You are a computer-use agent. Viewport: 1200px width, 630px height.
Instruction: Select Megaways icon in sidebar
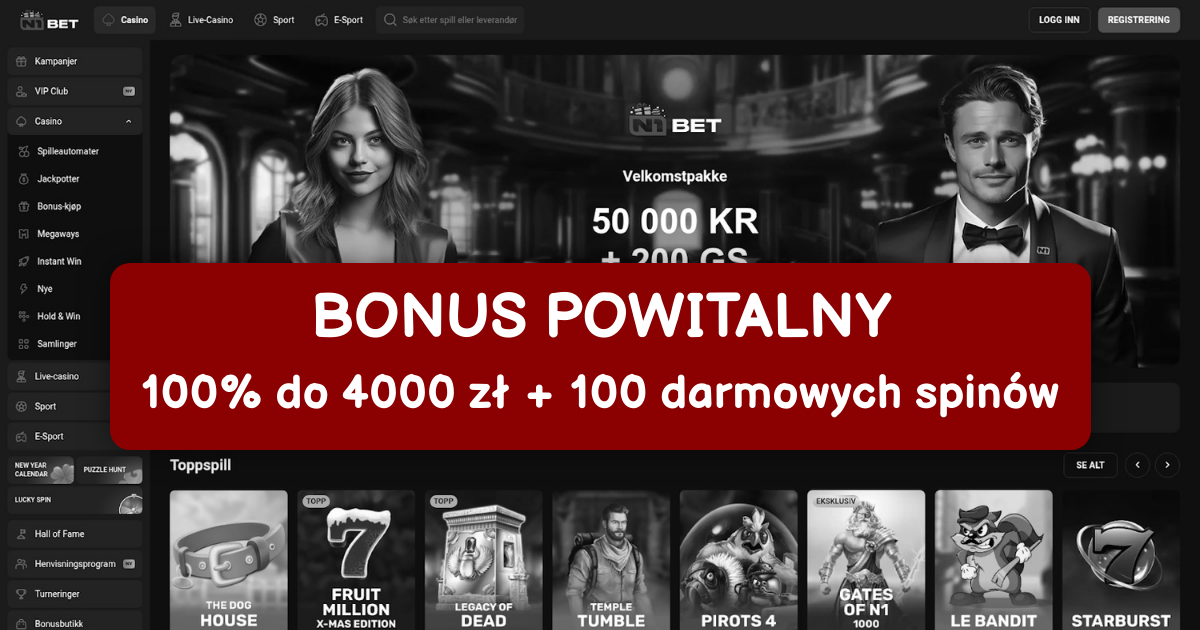25,234
